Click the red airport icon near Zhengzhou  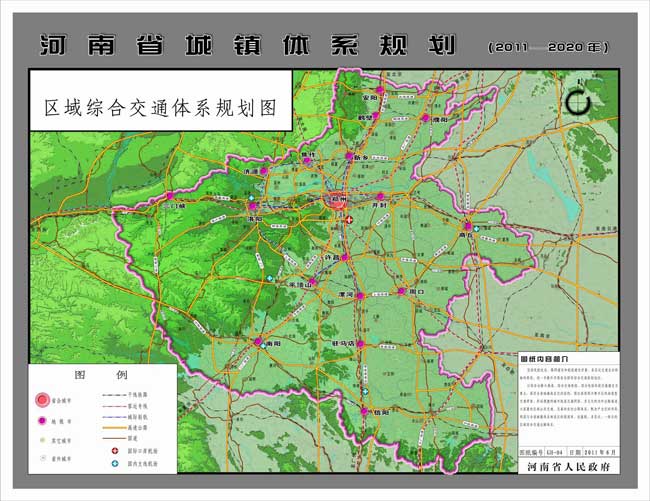[x=350, y=218]
